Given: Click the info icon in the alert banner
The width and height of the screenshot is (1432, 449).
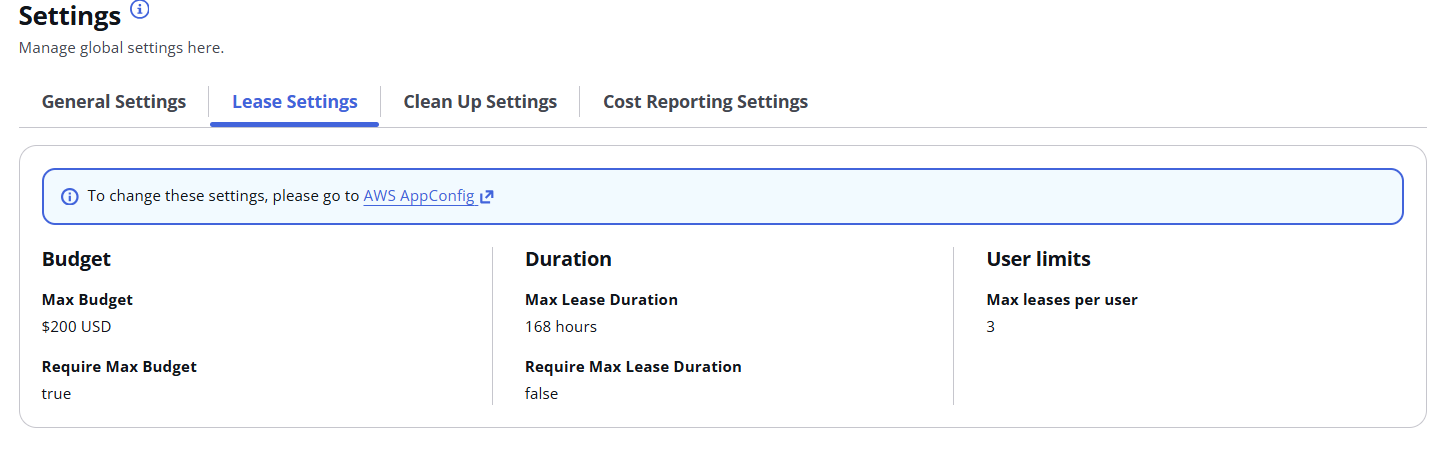Looking at the screenshot, I should coord(69,197).
